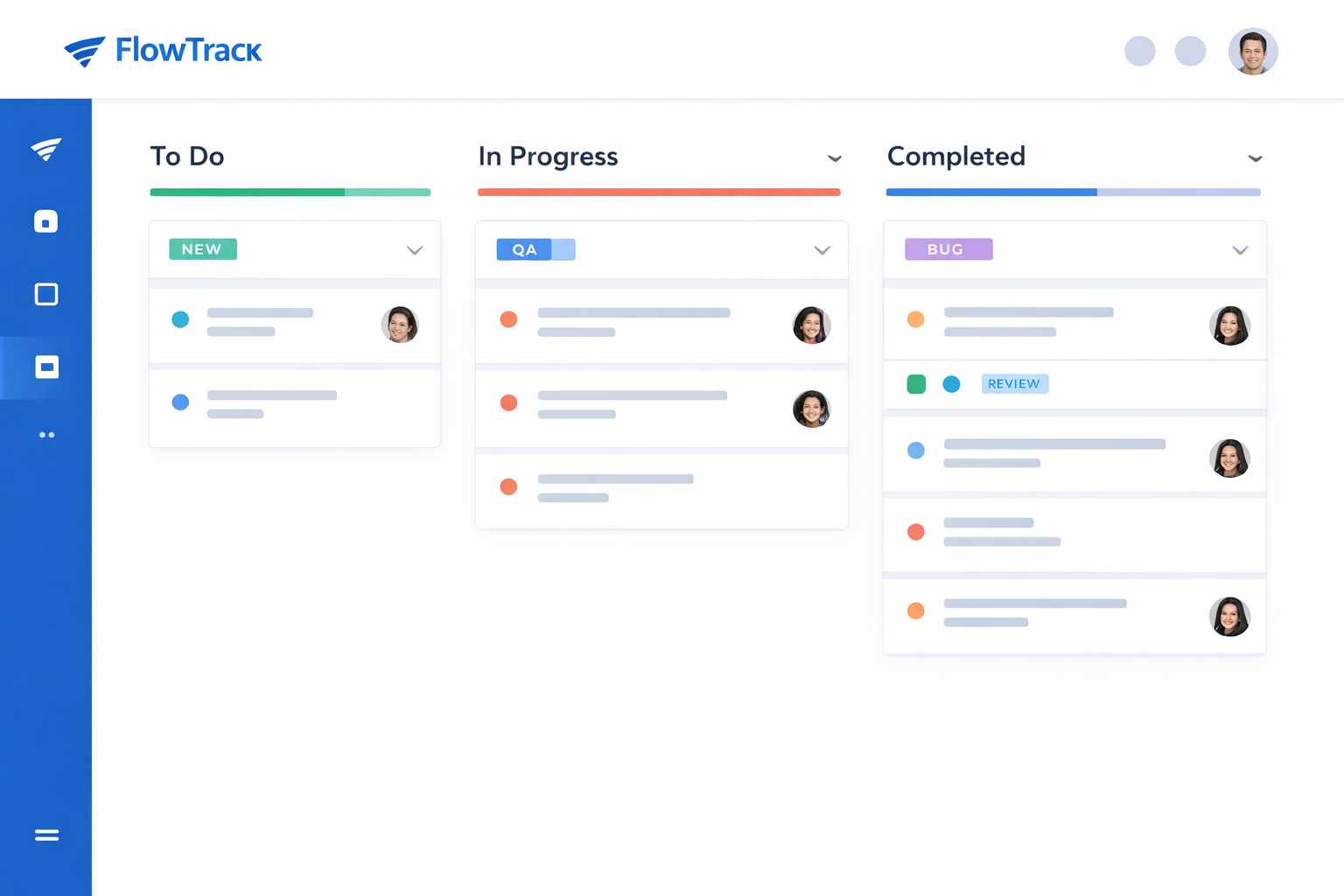Select the To Do column heading

coord(187,157)
